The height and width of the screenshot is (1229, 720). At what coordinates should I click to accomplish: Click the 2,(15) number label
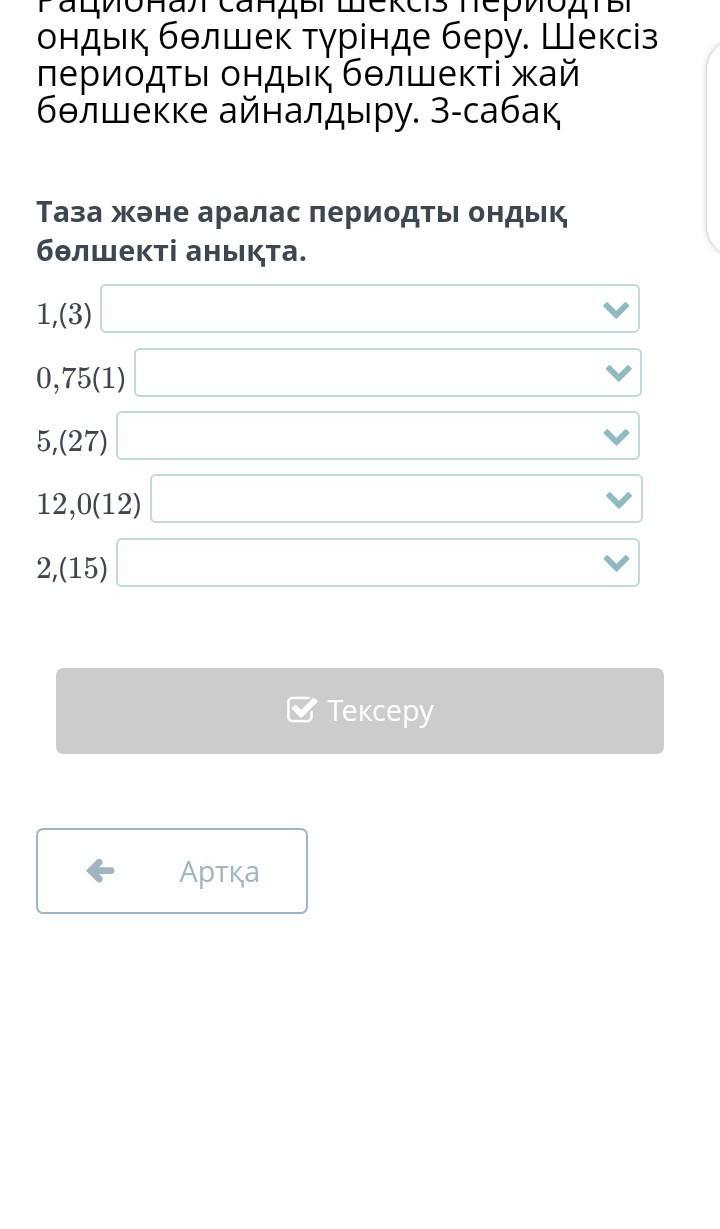pos(72,568)
